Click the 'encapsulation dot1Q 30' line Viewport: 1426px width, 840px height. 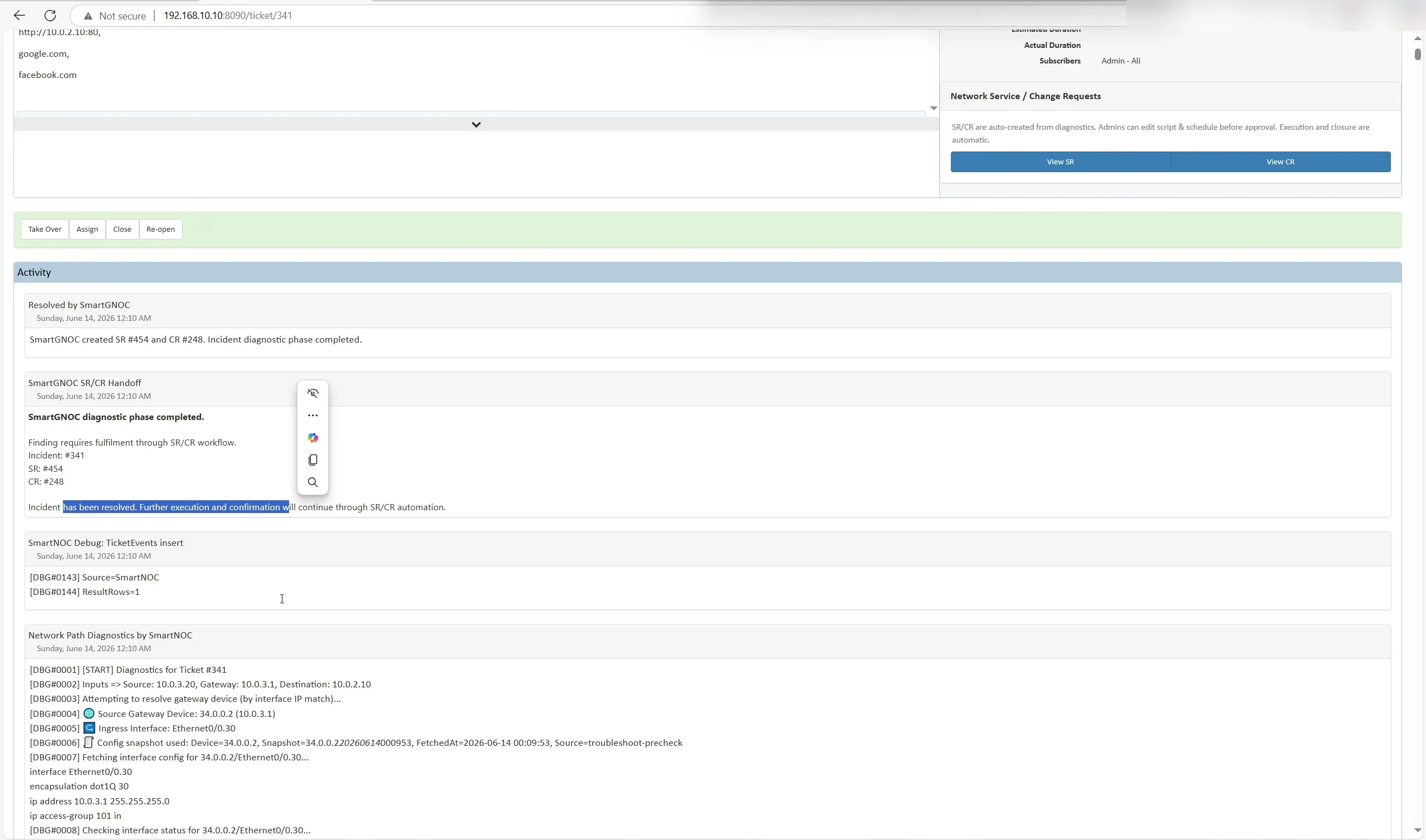coord(79,786)
